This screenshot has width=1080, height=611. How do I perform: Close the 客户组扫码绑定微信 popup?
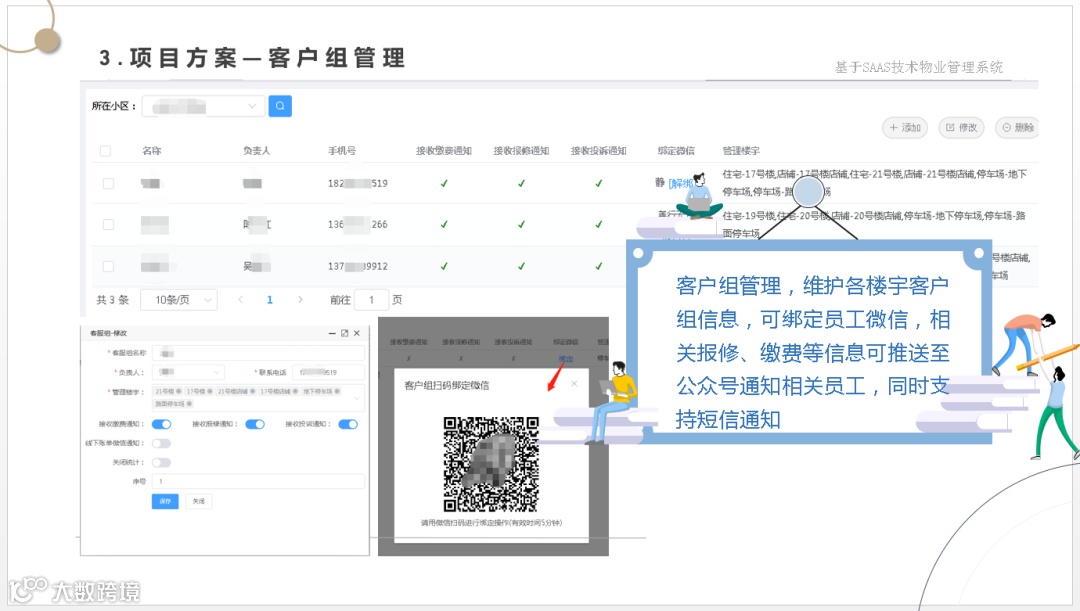click(574, 384)
